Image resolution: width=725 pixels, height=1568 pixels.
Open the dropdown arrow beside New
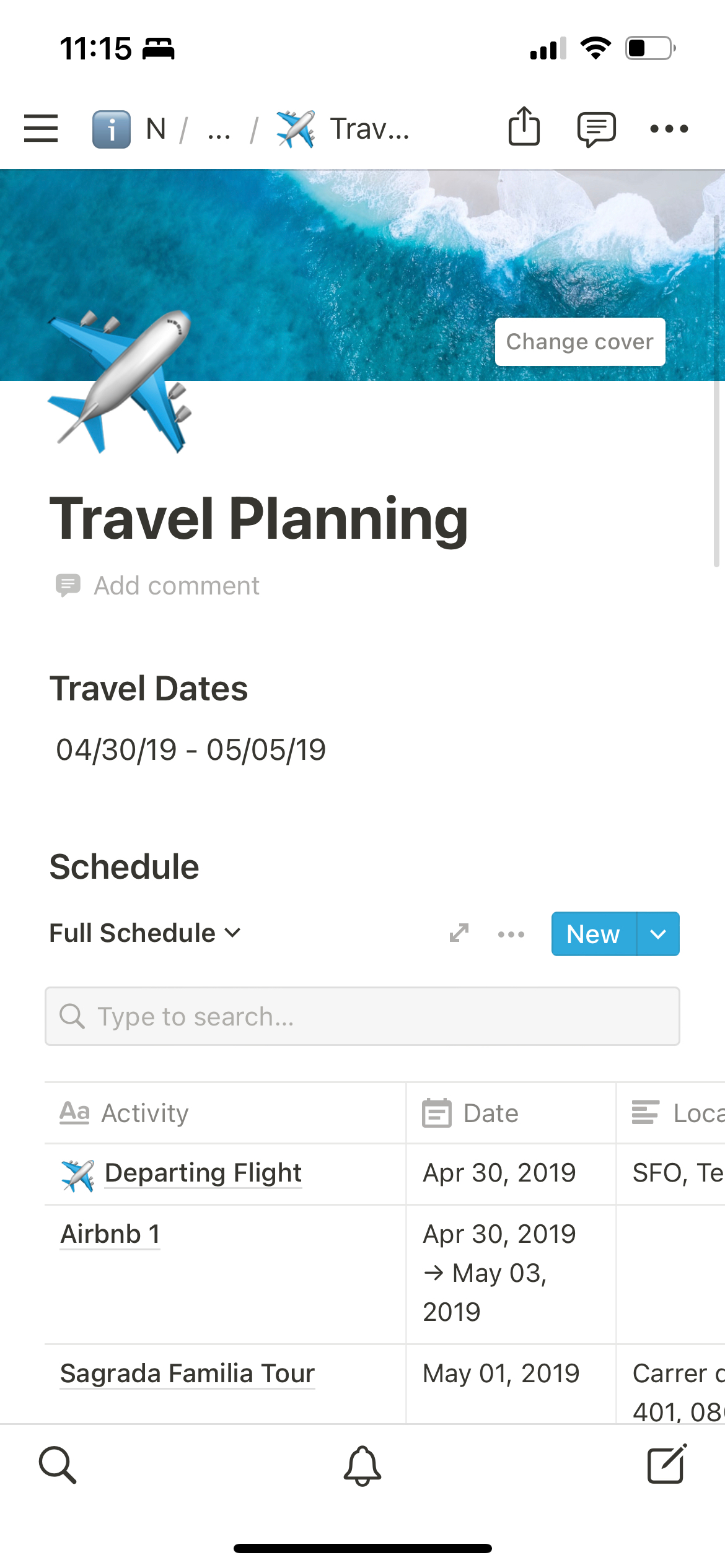pos(658,934)
